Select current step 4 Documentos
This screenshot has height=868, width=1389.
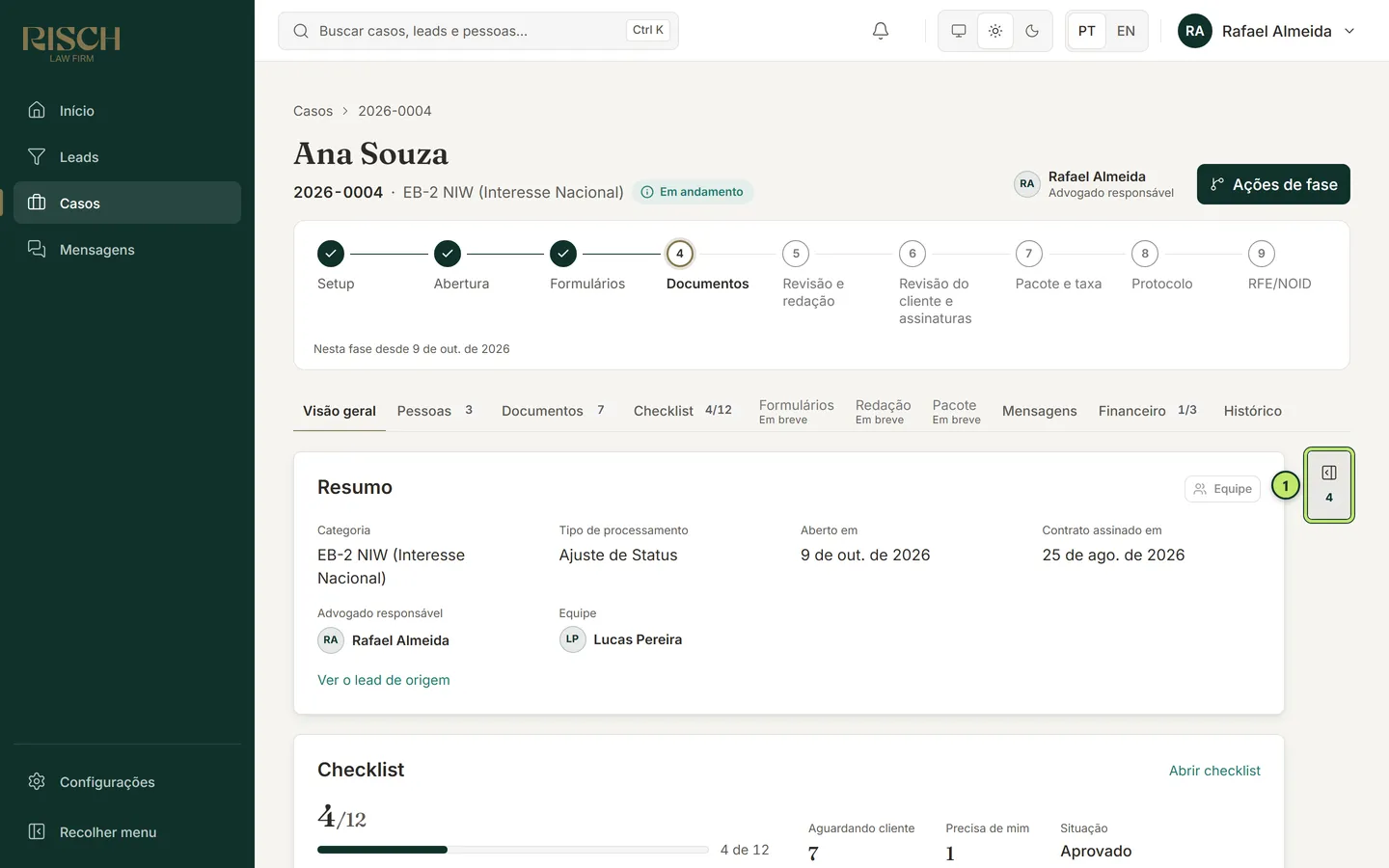pyautogui.click(x=680, y=254)
